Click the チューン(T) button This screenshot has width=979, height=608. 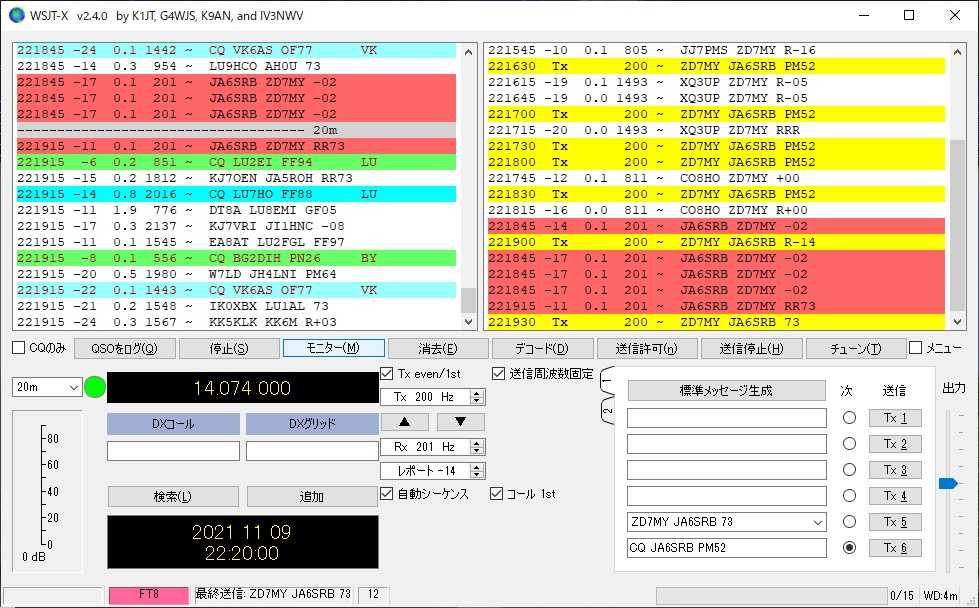point(856,348)
